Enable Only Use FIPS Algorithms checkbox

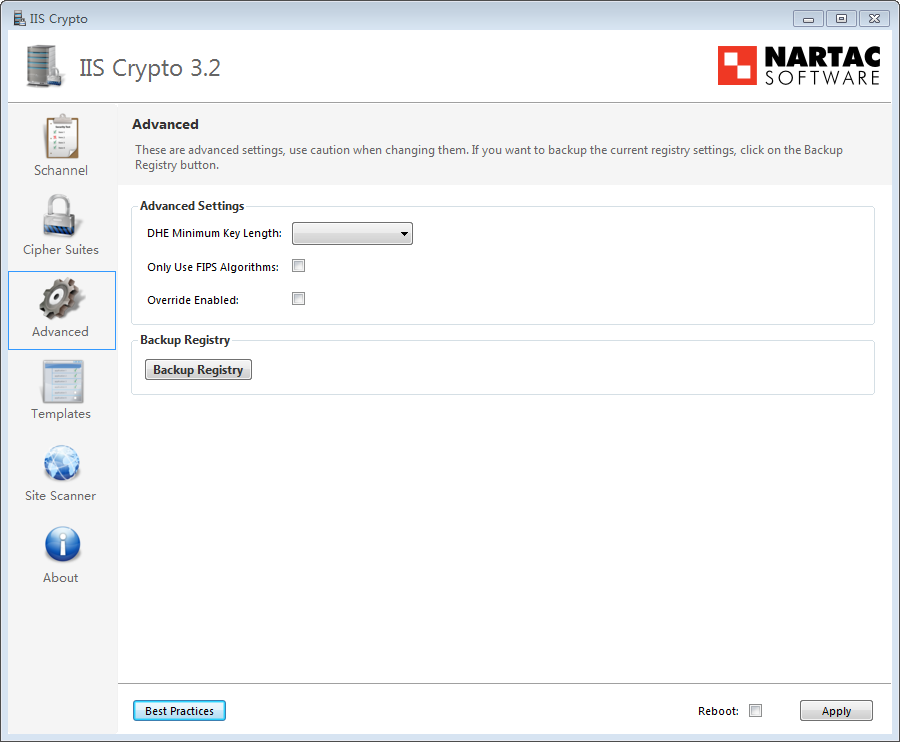pos(298,266)
